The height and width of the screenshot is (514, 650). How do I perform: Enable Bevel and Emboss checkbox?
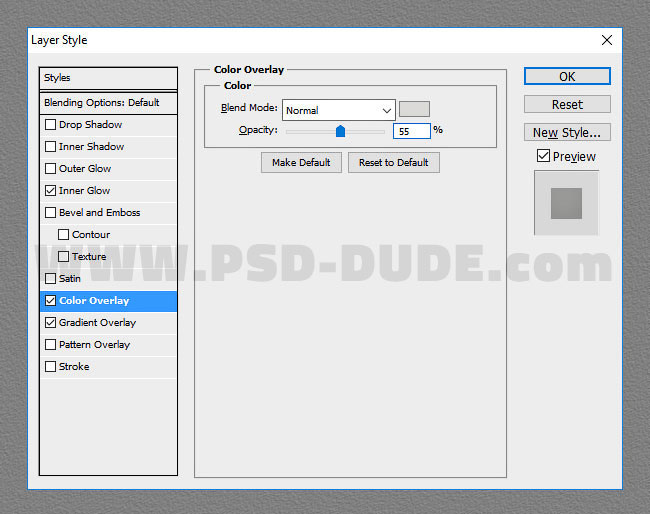tap(50, 212)
